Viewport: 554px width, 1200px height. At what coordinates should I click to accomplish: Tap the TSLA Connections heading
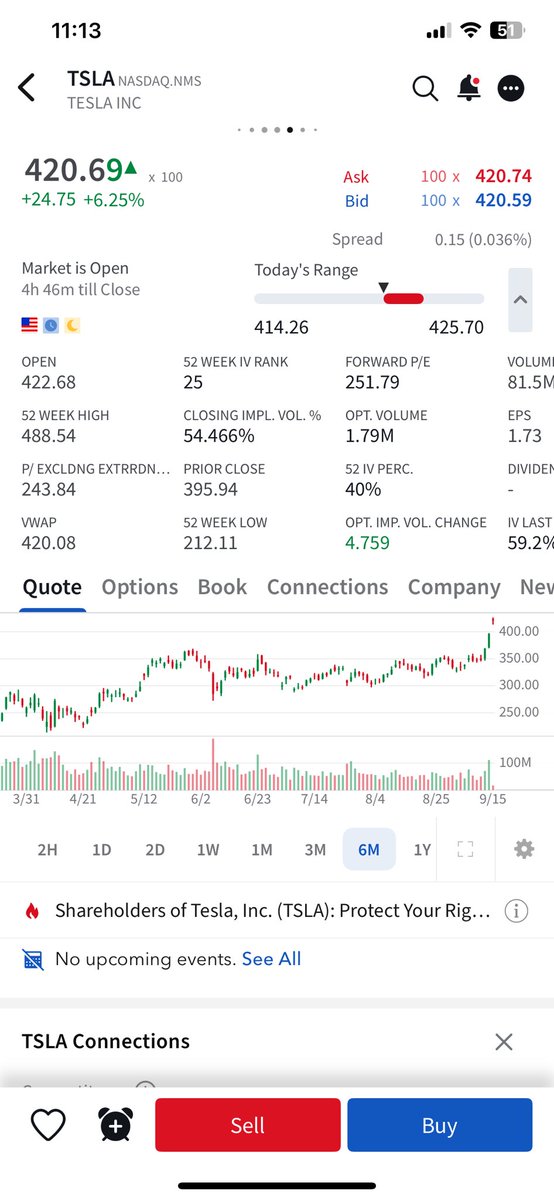[x=106, y=1041]
